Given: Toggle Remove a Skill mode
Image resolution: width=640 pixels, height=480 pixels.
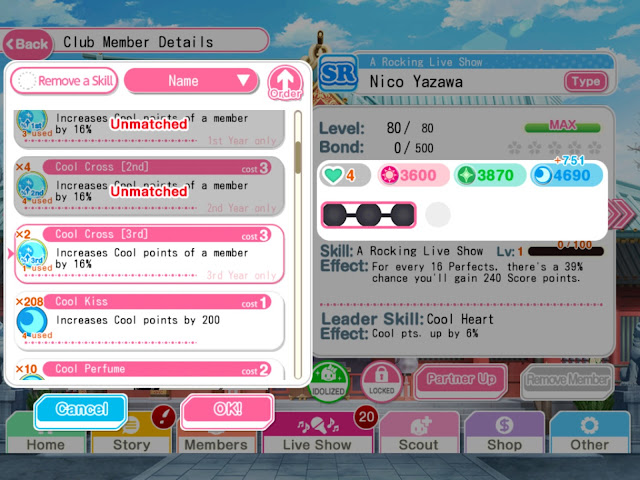Looking at the screenshot, I should click(64, 81).
